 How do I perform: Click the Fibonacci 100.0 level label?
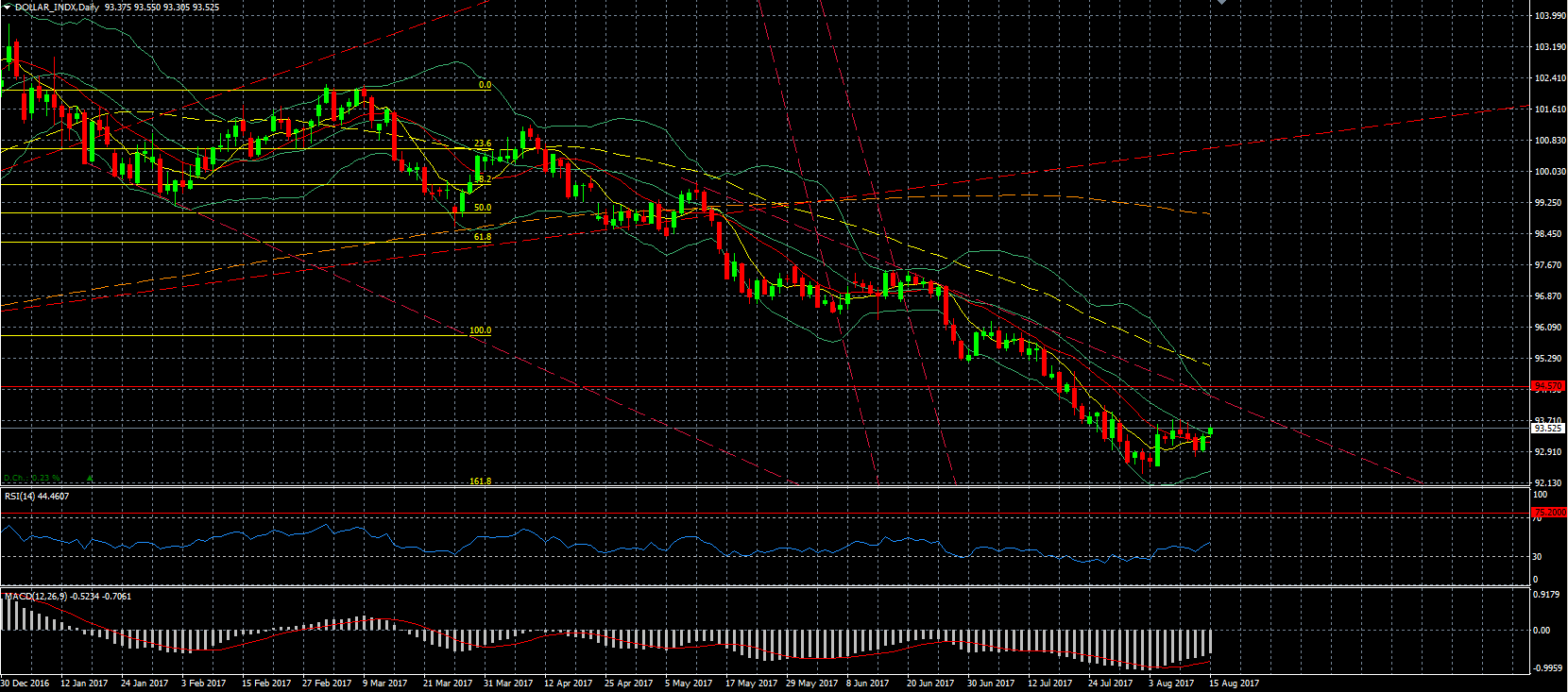480,330
